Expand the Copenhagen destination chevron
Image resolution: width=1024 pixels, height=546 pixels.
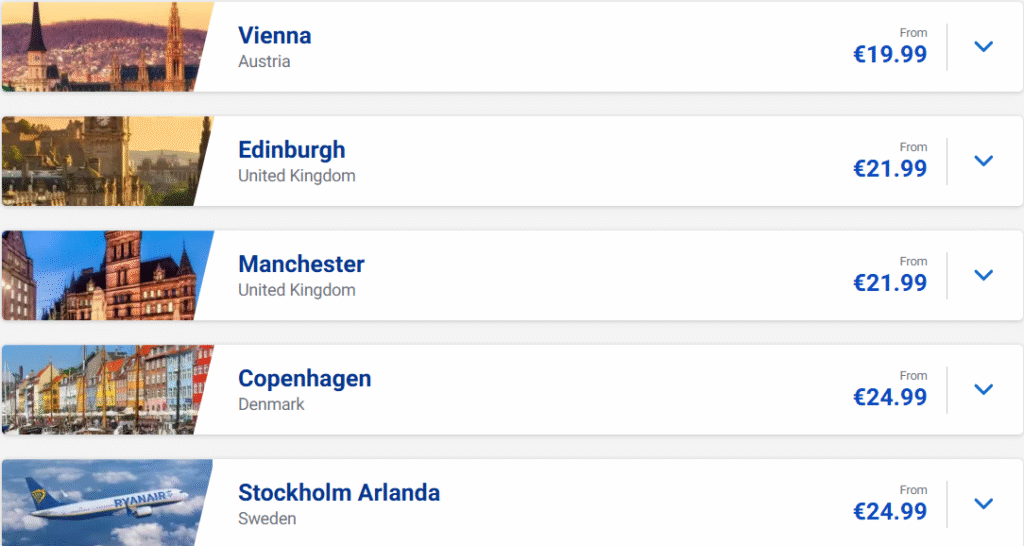984,389
